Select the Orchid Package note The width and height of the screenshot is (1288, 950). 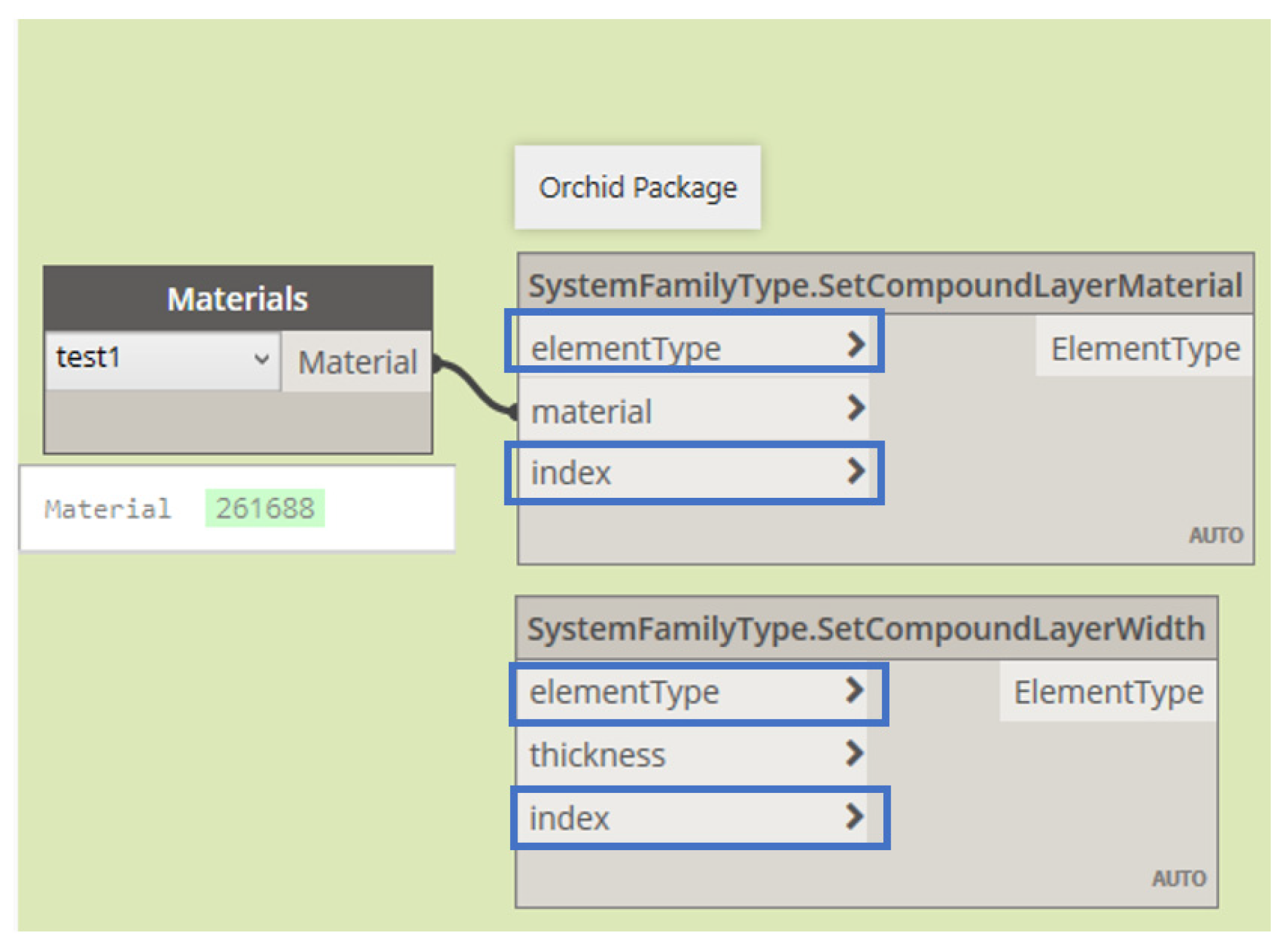[x=638, y=188]
